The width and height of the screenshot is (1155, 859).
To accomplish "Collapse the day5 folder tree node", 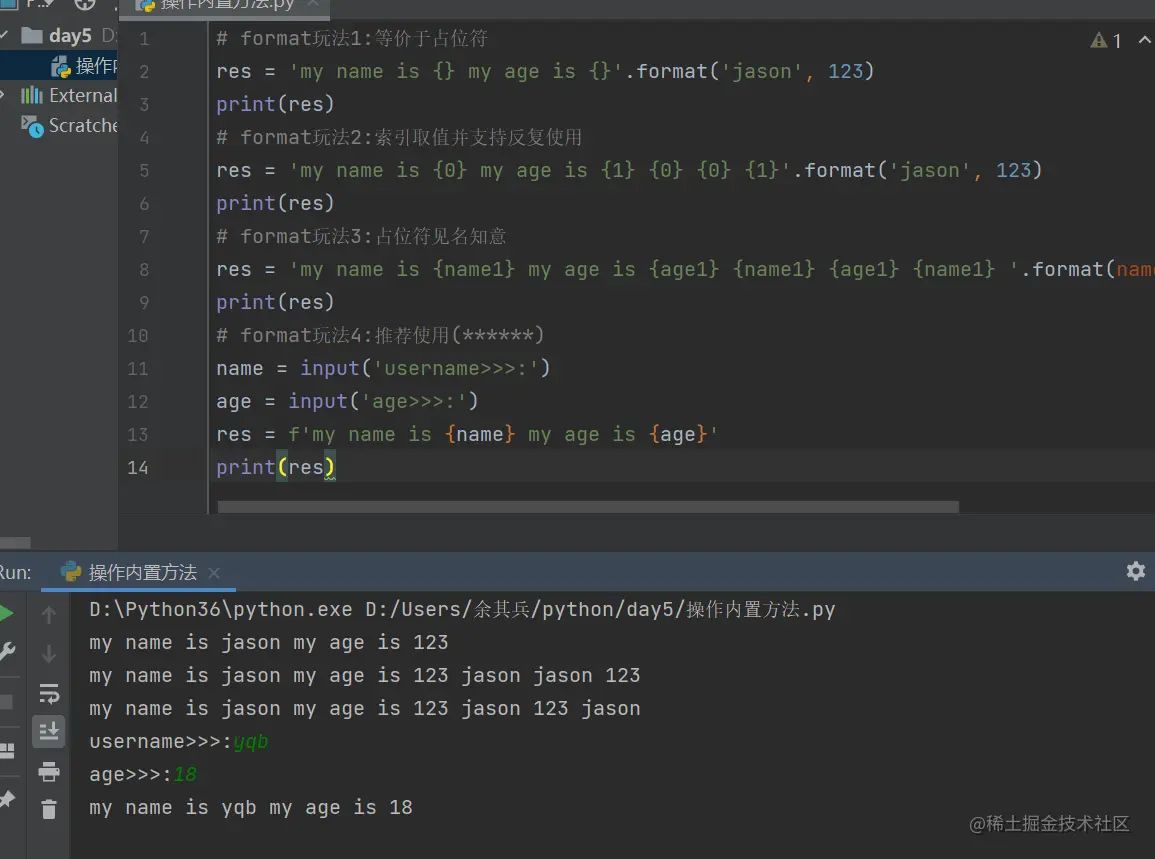I will [4, 35].
